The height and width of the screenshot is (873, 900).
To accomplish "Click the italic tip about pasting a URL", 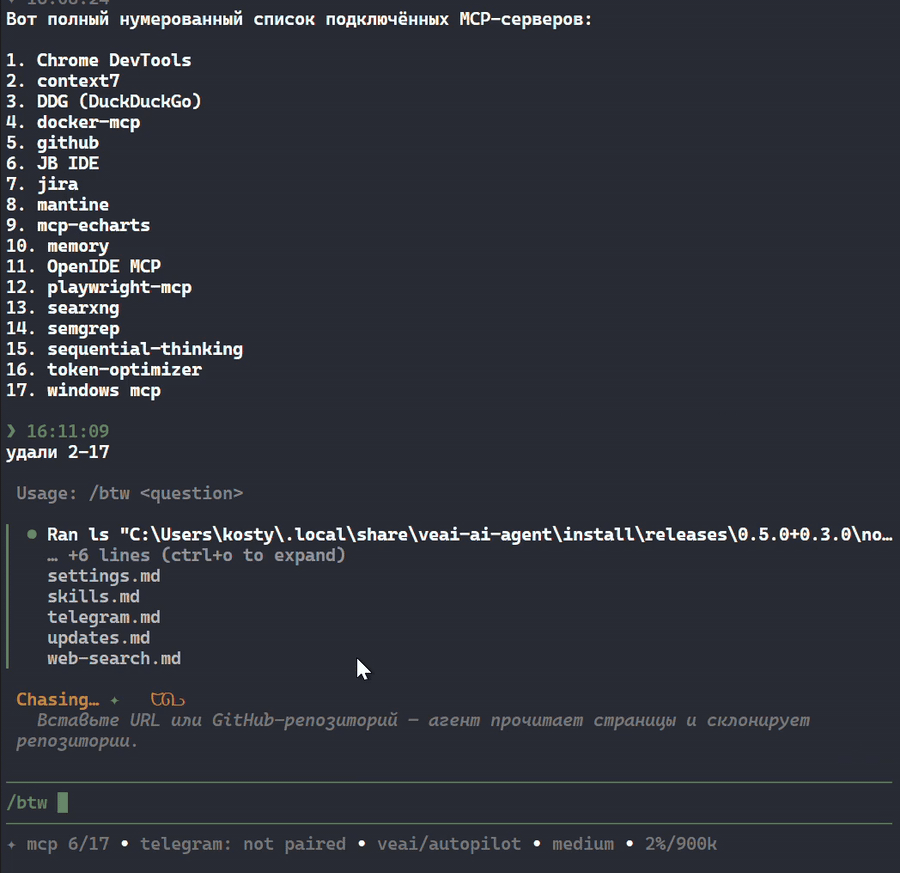I will (x=413, y=731).
